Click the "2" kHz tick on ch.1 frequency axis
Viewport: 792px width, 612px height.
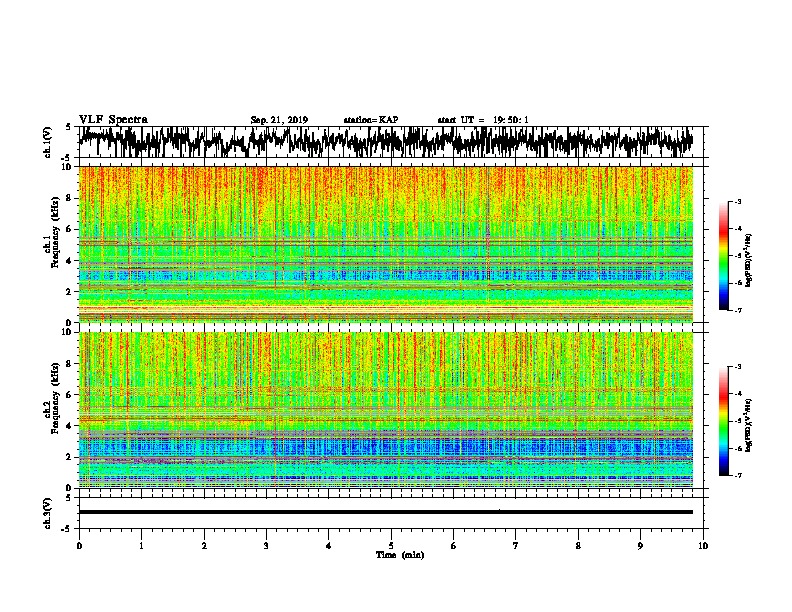pos(69,292)
